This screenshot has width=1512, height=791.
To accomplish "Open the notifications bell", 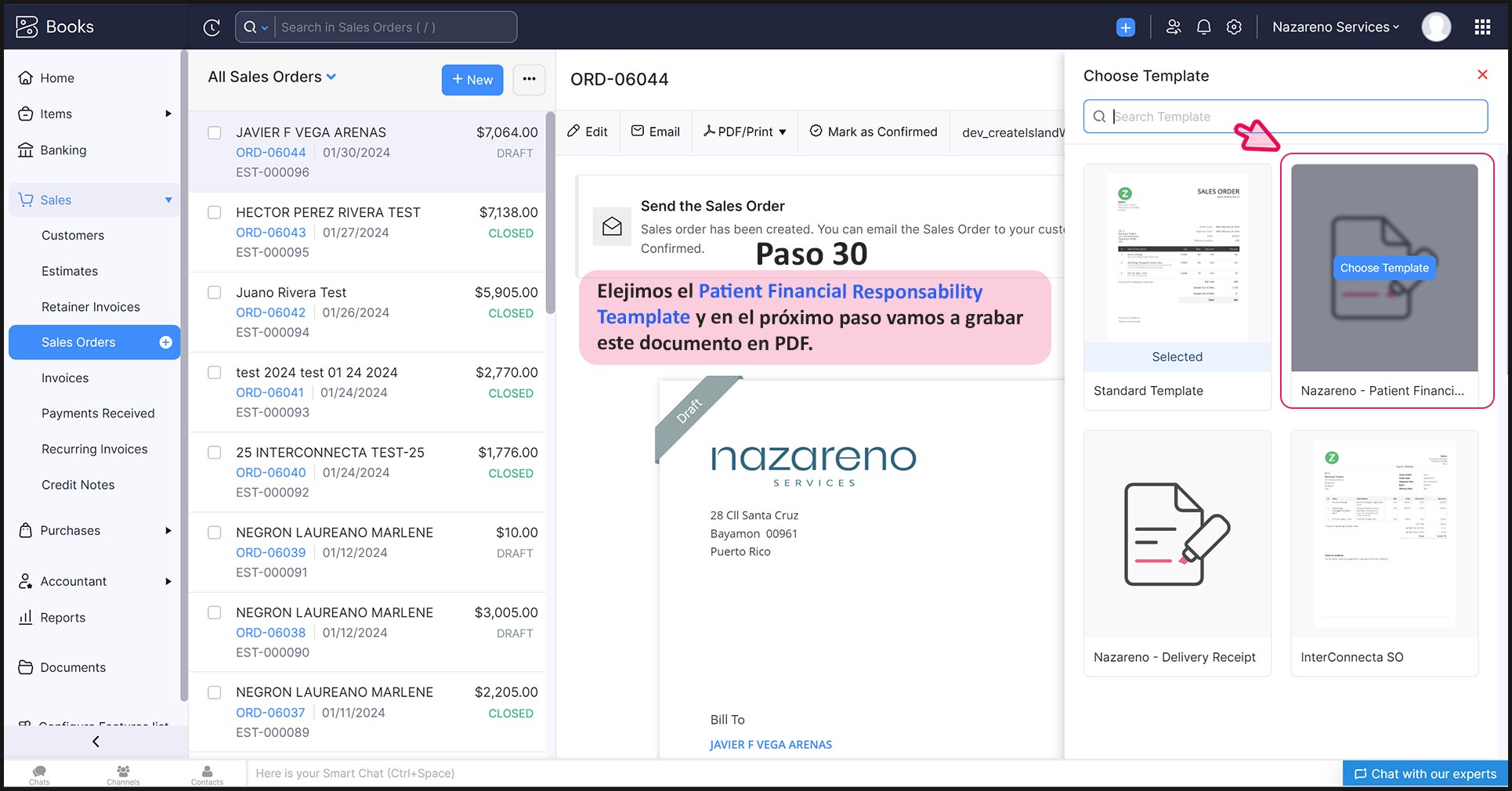I will tap(1203, 27).
